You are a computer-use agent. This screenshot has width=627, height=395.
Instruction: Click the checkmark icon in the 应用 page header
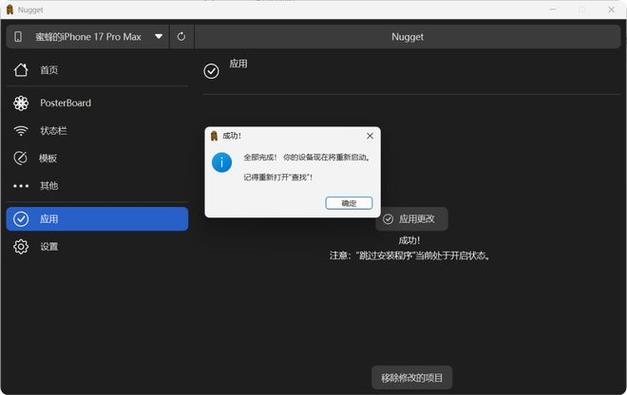coord(211,71)
